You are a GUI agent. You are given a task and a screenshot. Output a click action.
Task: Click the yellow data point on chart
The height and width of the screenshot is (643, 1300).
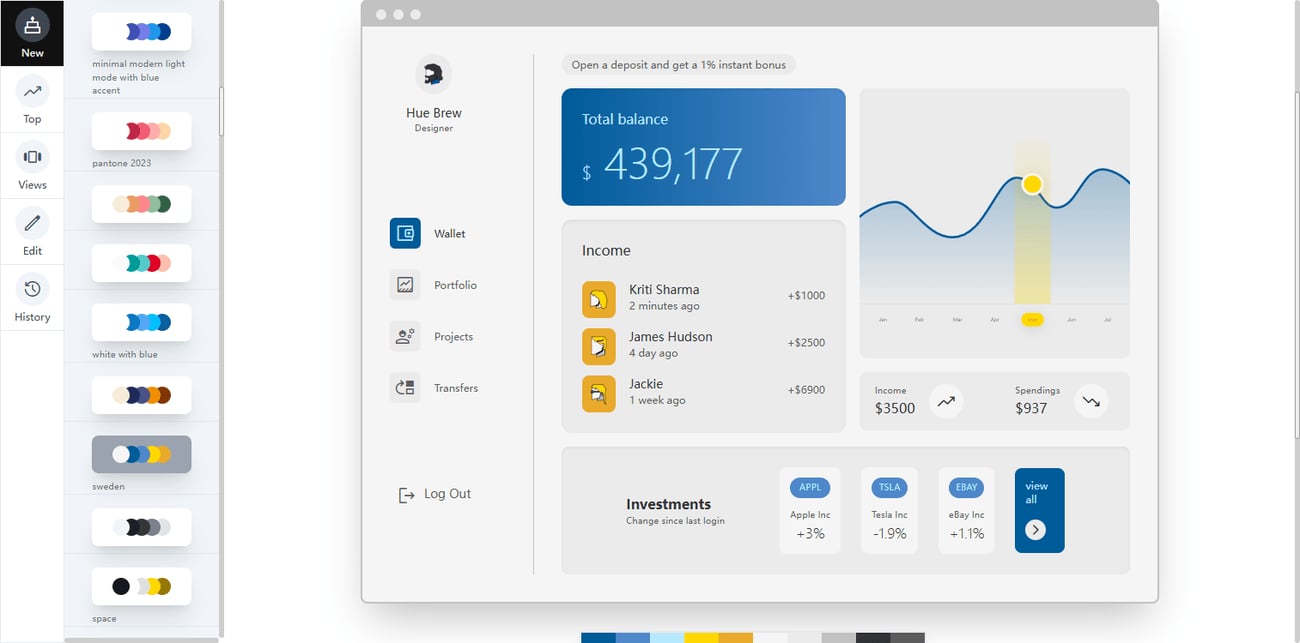[1032, 184]
